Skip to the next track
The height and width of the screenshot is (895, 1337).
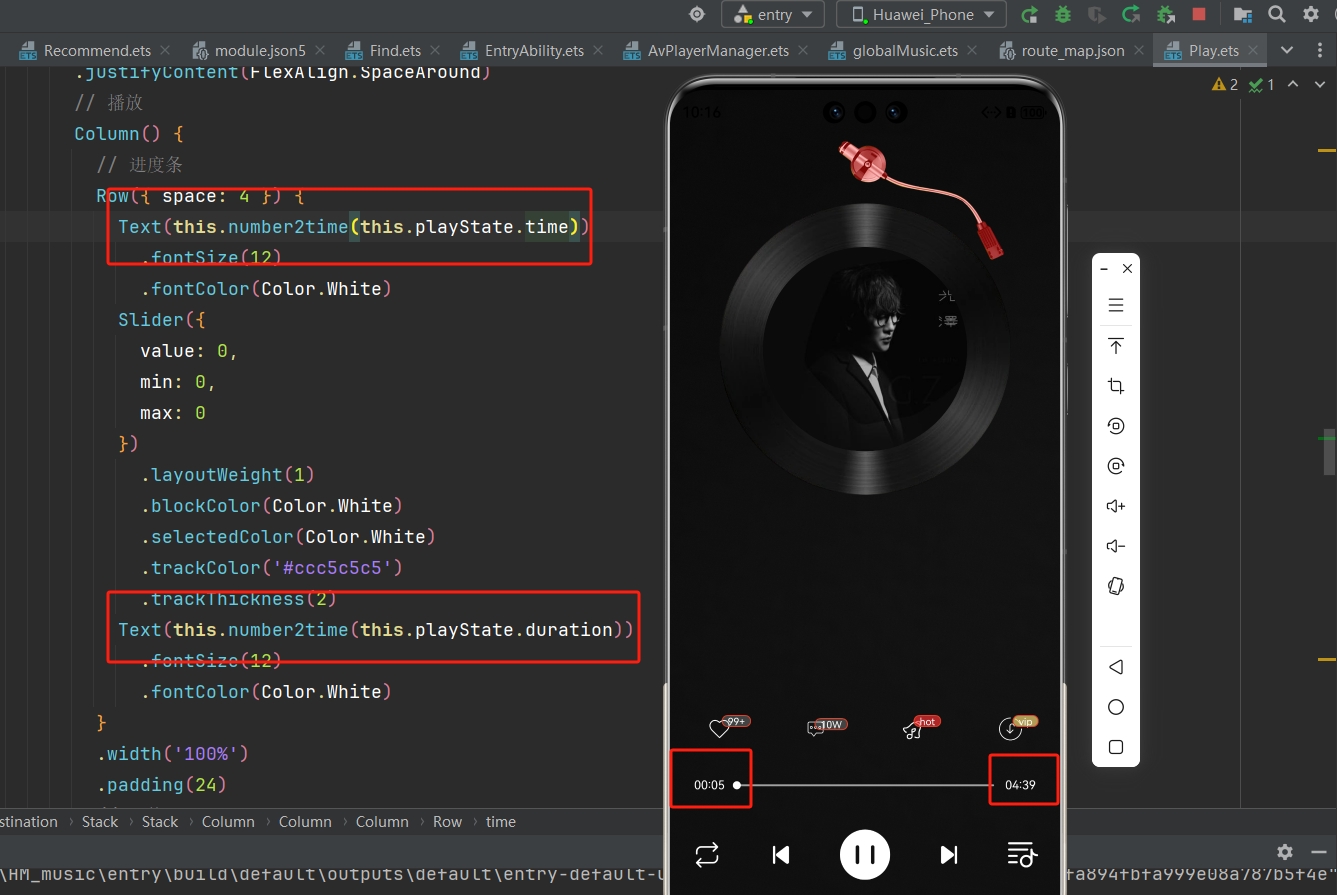948,854
